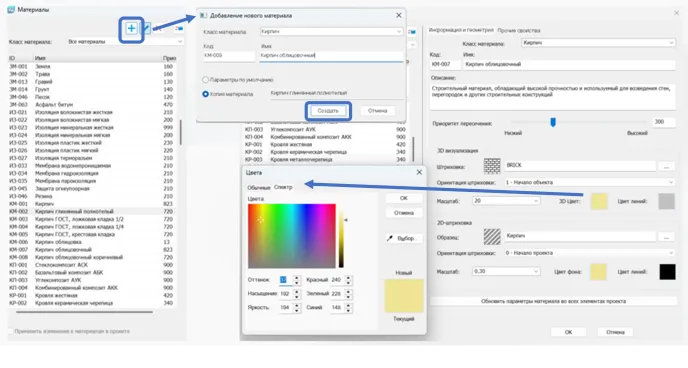Click the Код field КМ-009
The image size is (688, 368).
click(228, 56)
